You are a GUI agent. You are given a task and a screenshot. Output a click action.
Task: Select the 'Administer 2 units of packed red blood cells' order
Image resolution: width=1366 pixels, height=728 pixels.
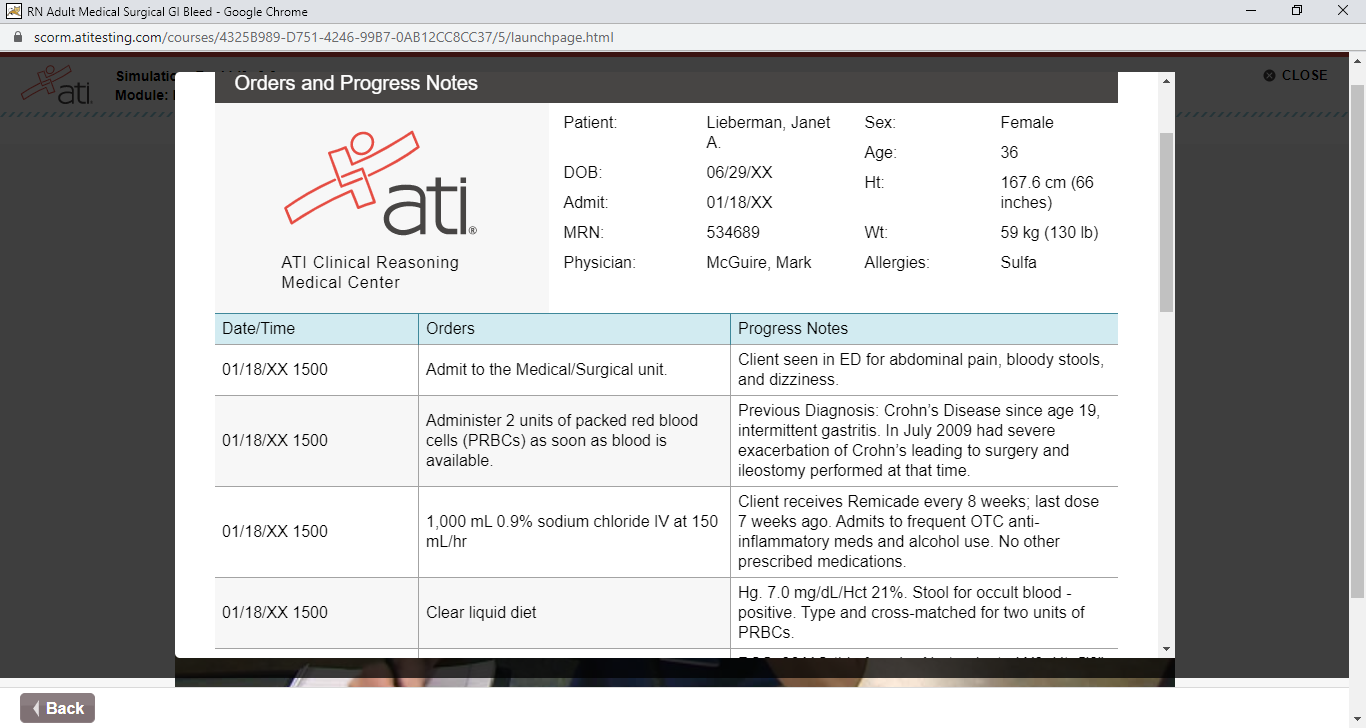[x=574, y=441]
